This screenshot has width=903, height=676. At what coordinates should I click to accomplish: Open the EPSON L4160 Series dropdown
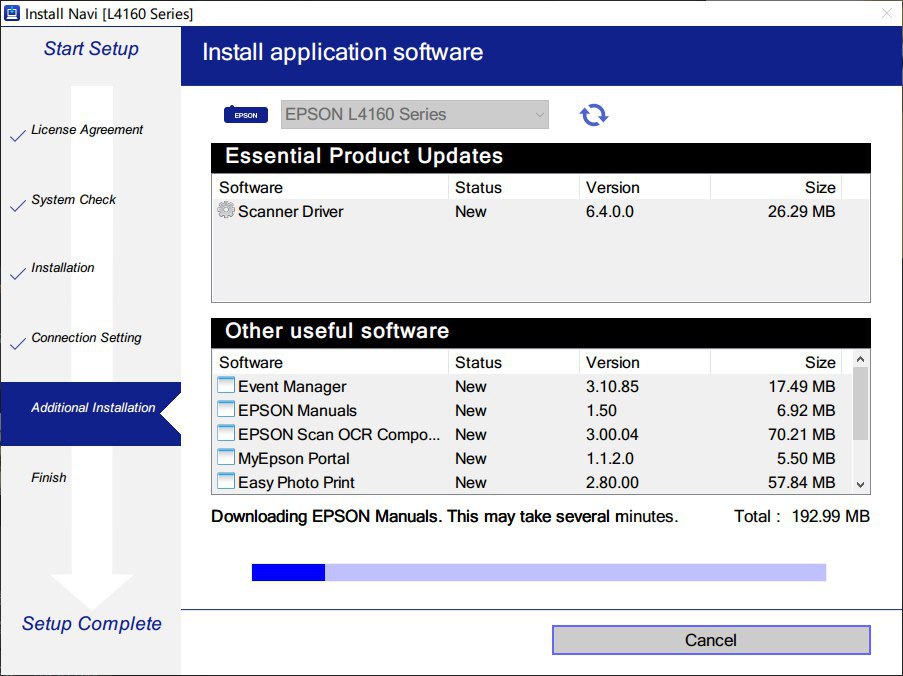[415, 115]
